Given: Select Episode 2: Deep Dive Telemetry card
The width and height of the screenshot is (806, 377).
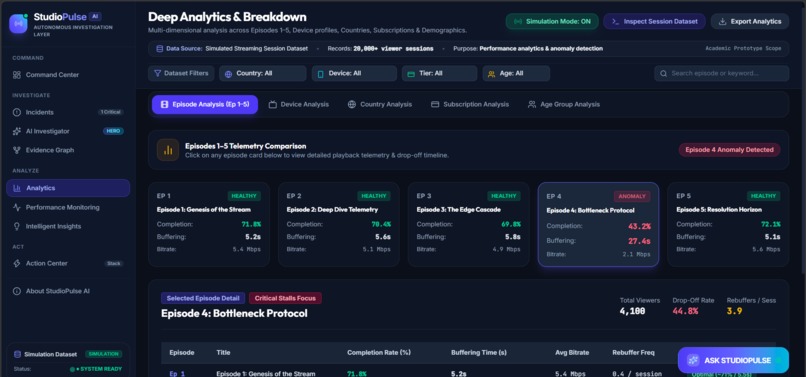Looking at the screenshot, I should (339, 224).
